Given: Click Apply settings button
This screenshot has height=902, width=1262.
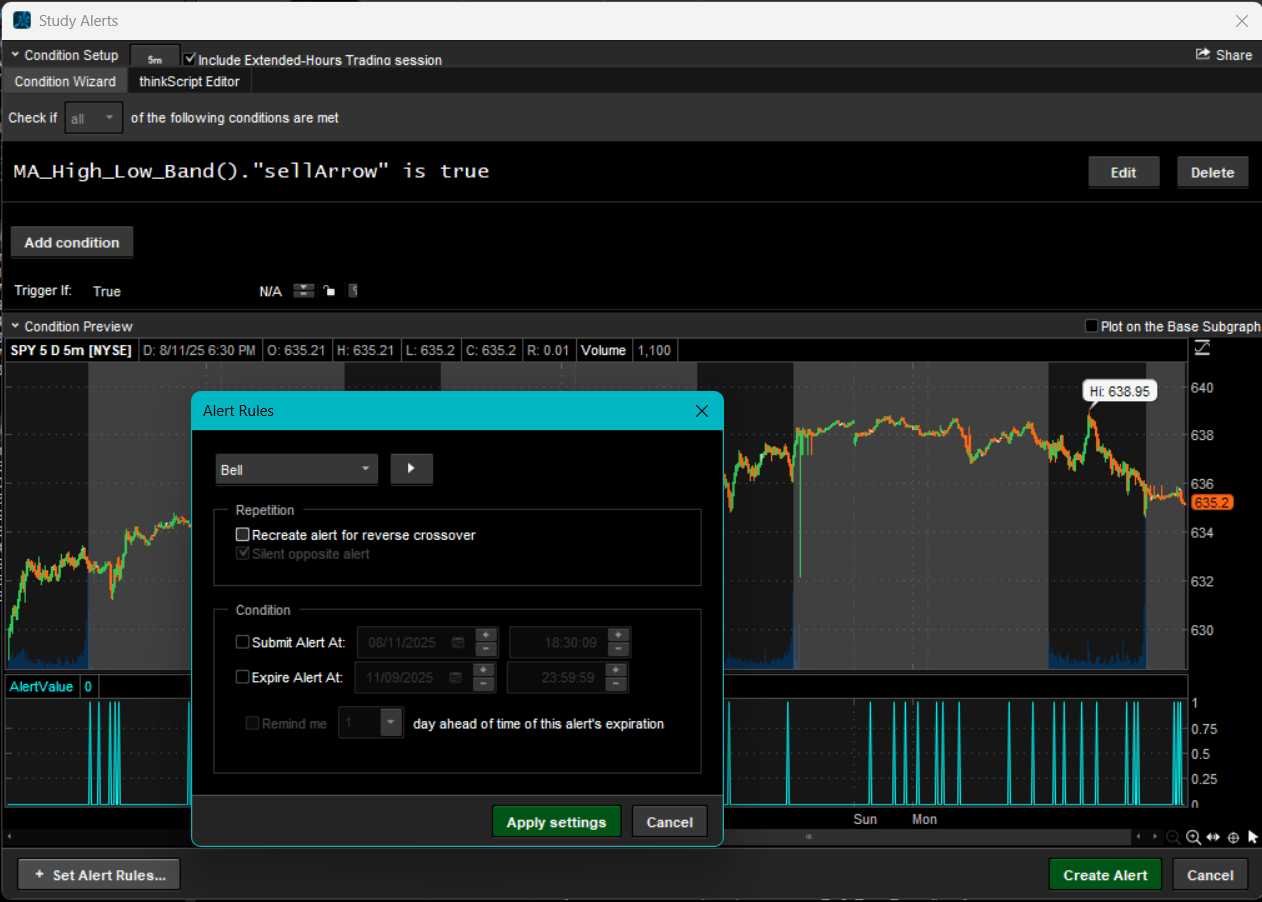Looking at the screenshot, I should [556, 822].
